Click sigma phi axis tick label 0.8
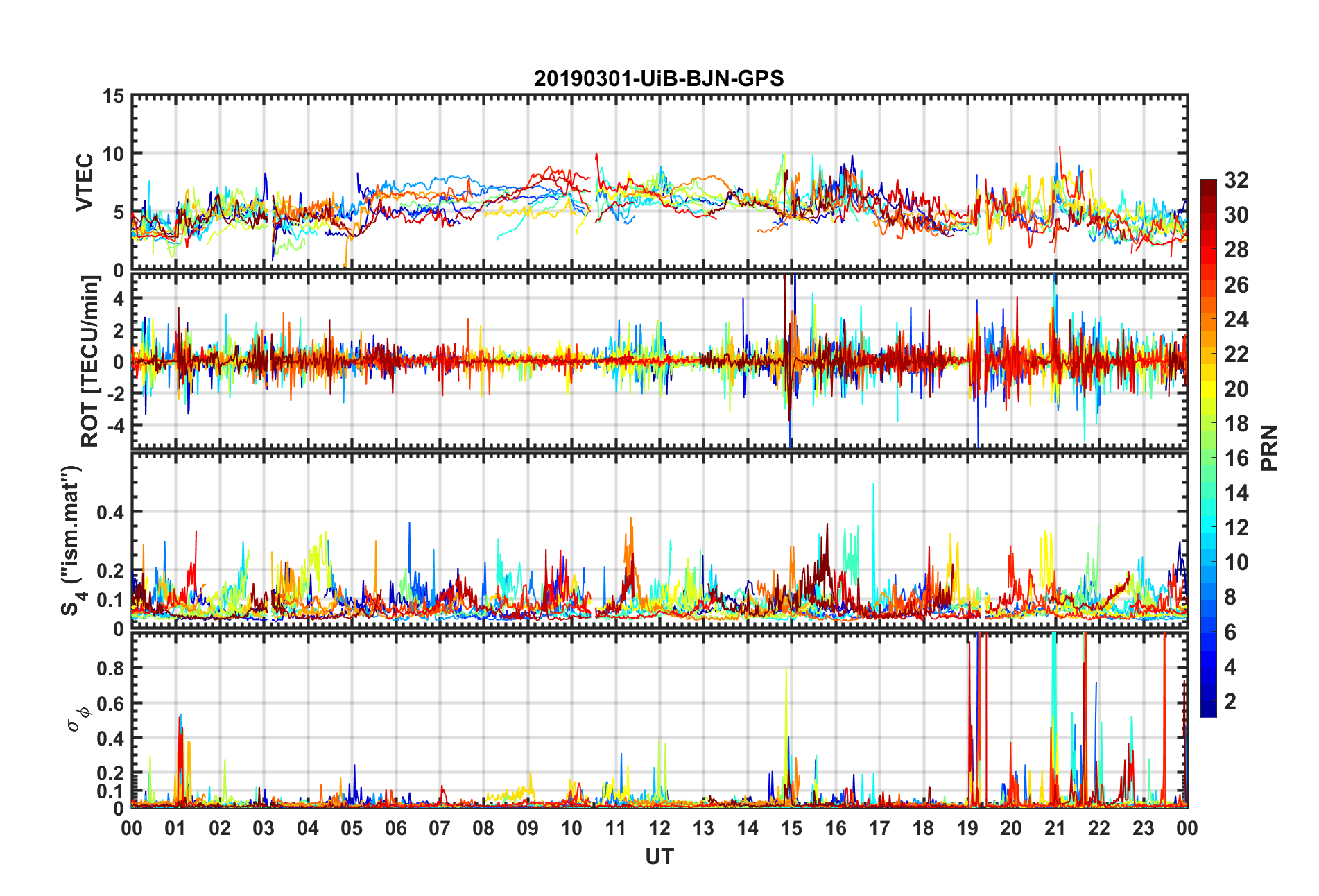Screen dimensions: 1319x896 111,669
